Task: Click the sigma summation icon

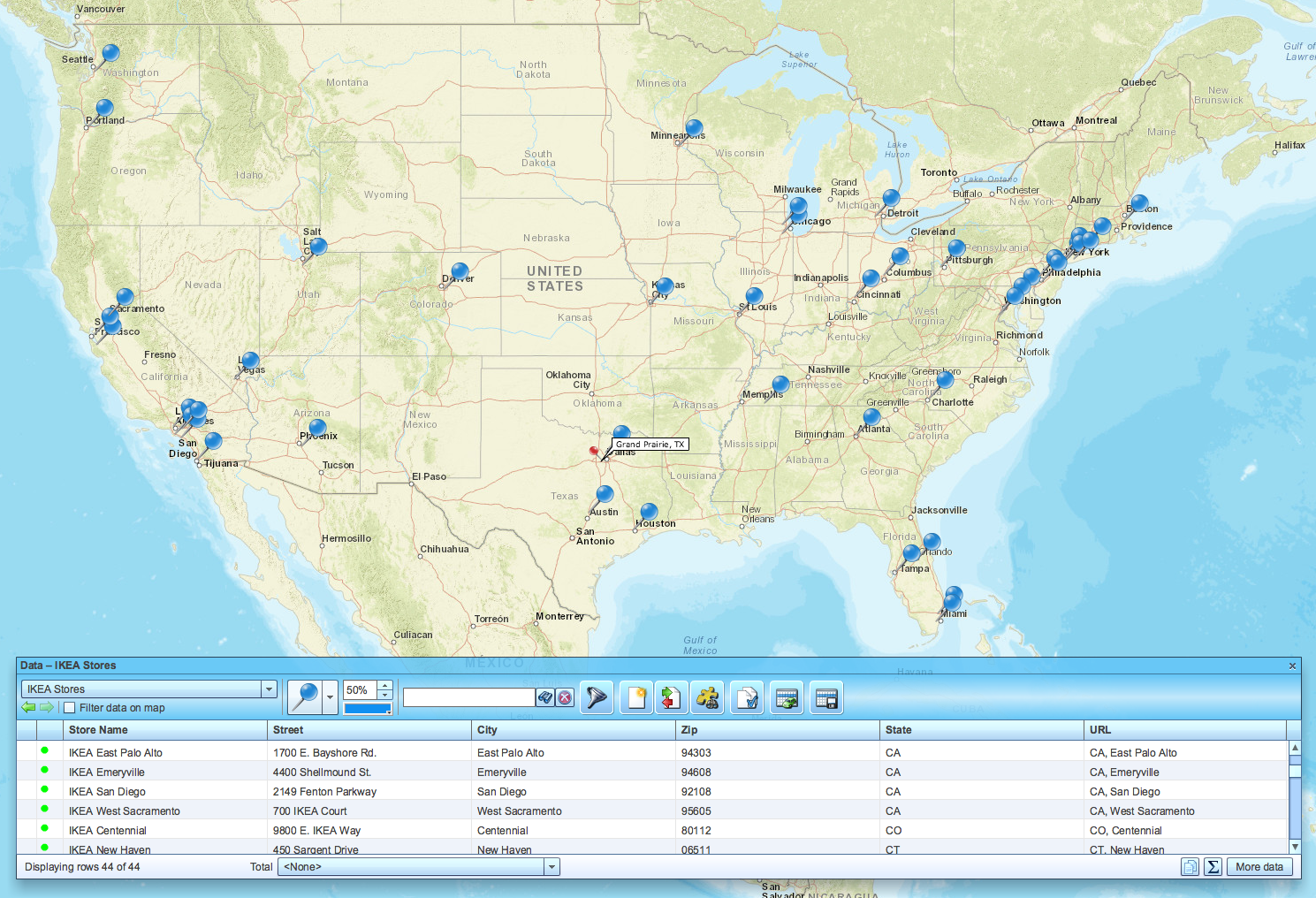Action: (x=1213, y=867)
